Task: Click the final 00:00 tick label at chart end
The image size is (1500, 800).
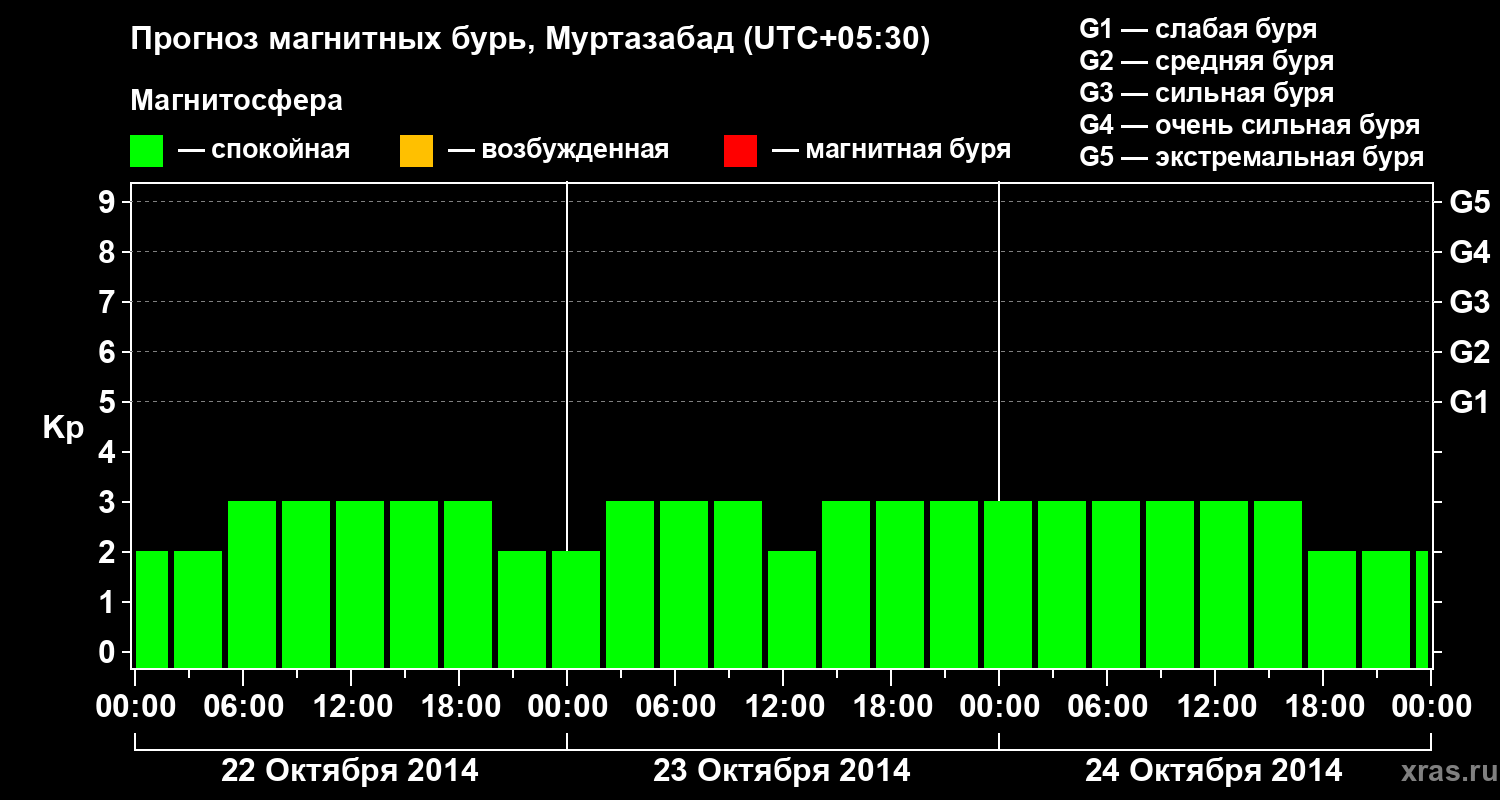Action: [x=1431, y=707]
